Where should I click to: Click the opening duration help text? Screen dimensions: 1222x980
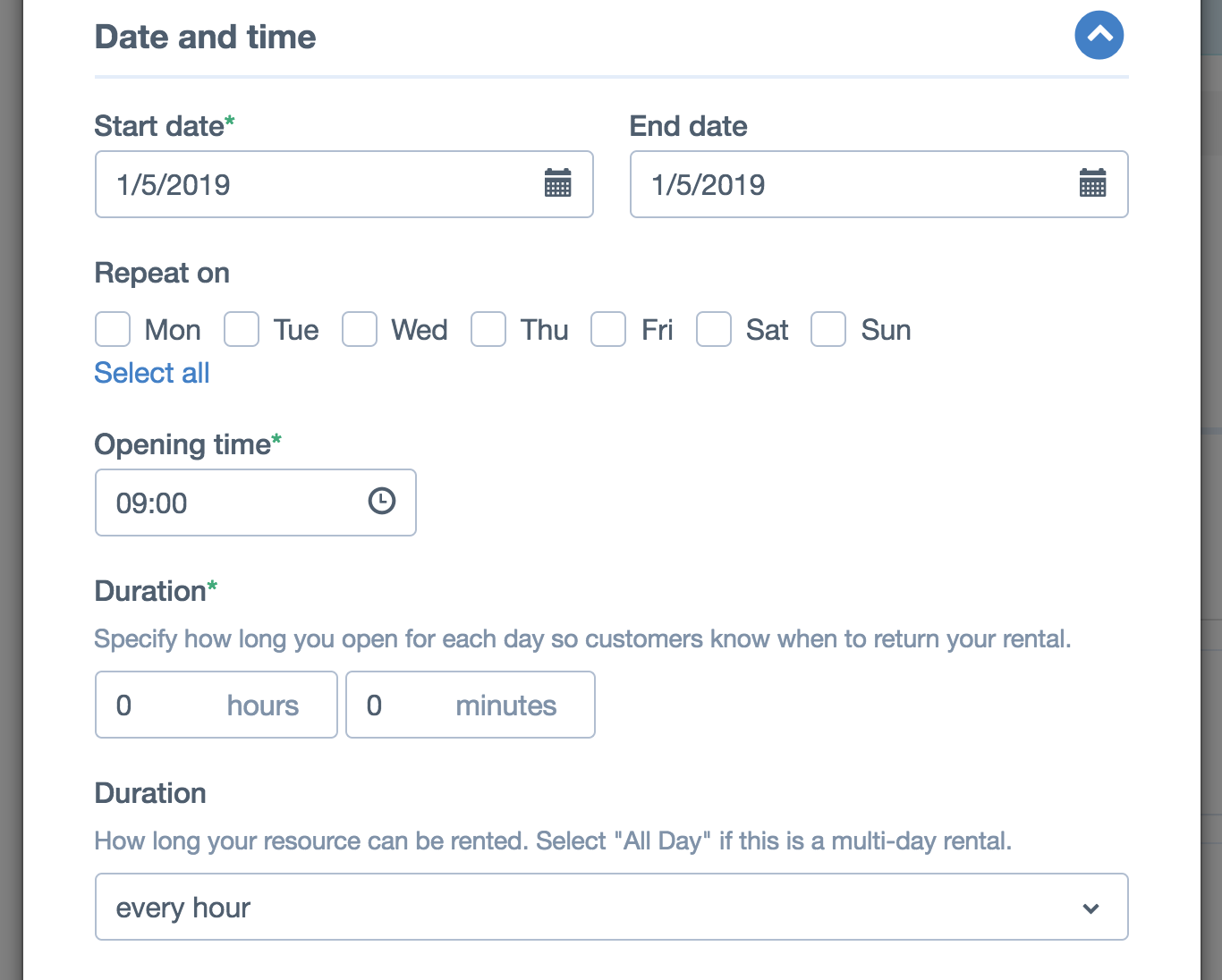[x=583, y=639]
